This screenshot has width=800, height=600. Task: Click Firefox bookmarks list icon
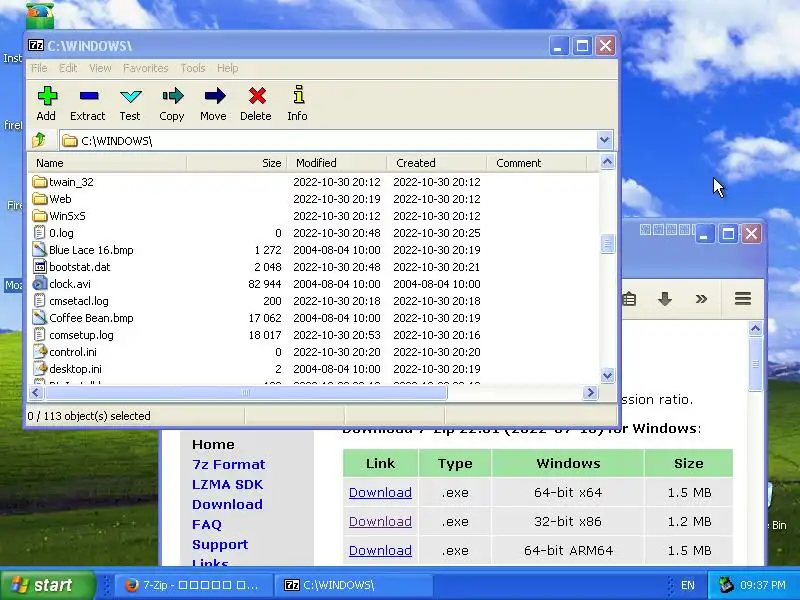point(629,299)
